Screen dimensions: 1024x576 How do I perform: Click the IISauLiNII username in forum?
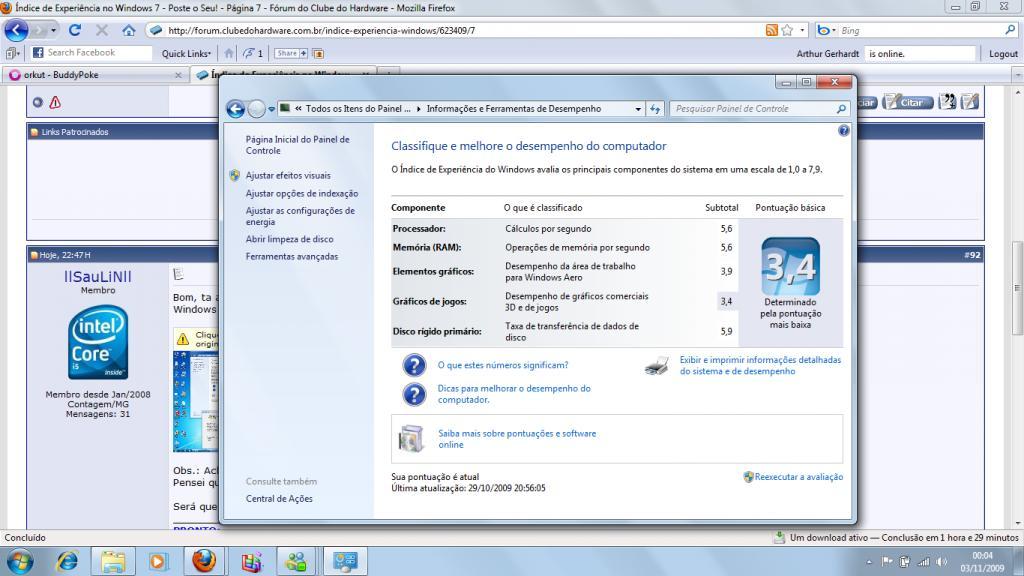click(x=98, y=277)
